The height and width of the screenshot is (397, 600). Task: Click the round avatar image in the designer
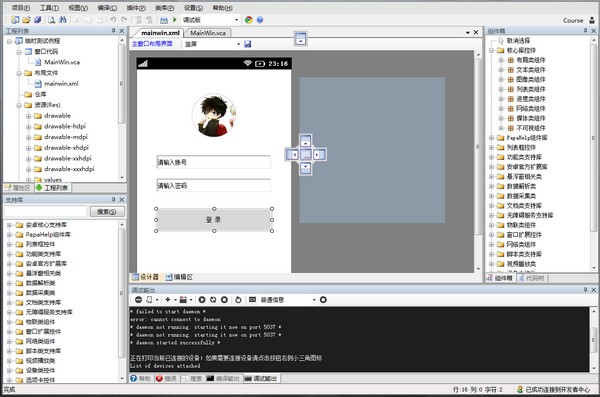(x=214, y=115)
